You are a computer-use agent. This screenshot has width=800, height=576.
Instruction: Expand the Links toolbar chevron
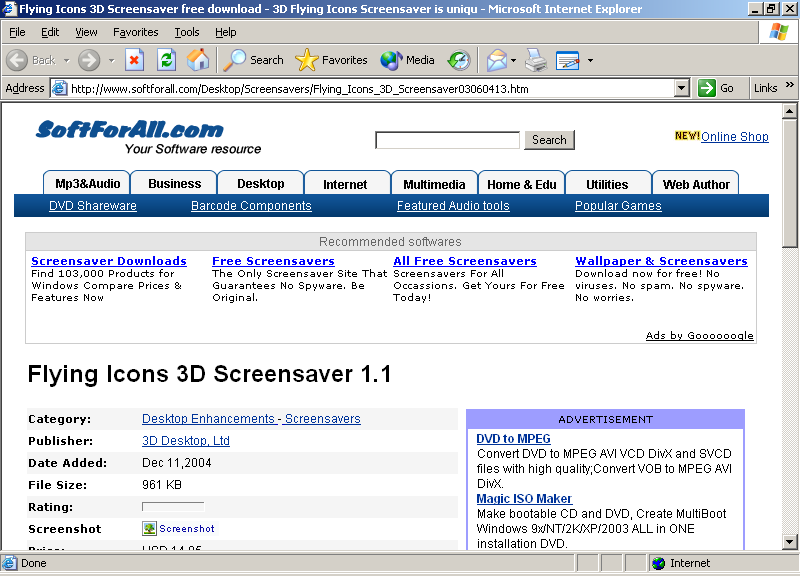pyautogui.click(x=790, y=85)
